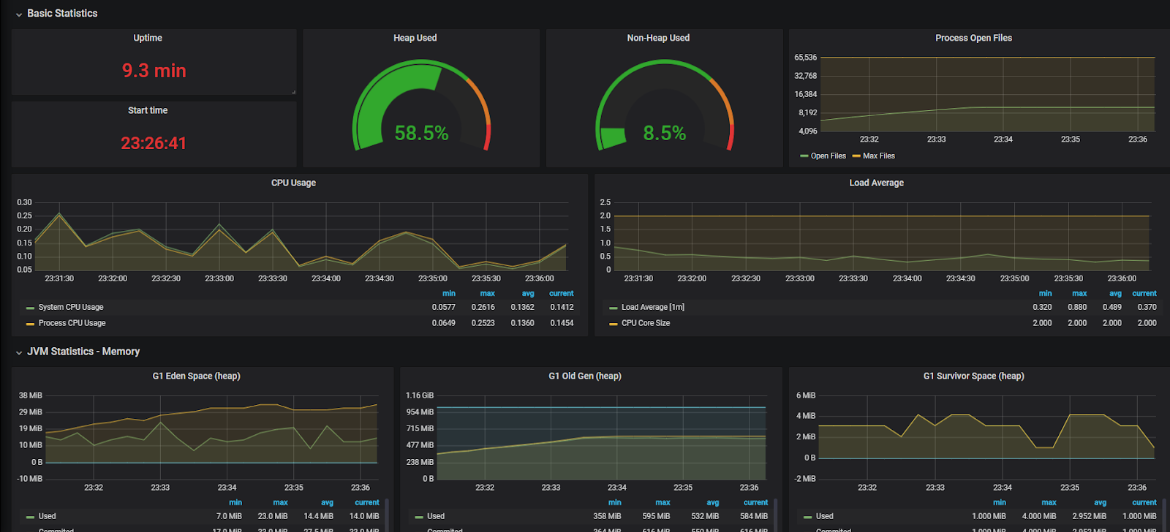Click the Non-Heap Used gauge value 8.5%
Viewport: 1170px width, 532px height.
tap(664, 133)
